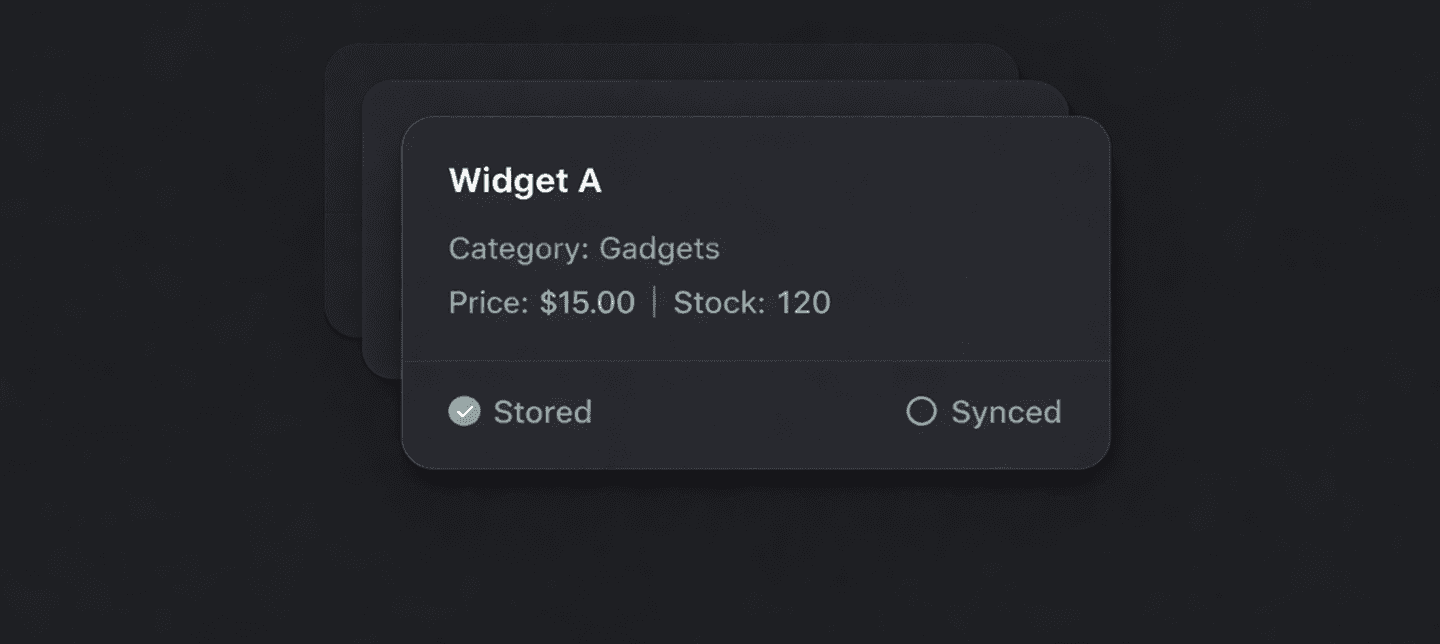Viewport: 1440px width, 644px height.
Task: Click the Category: Gadgets text
Action: tap(583, 248)
